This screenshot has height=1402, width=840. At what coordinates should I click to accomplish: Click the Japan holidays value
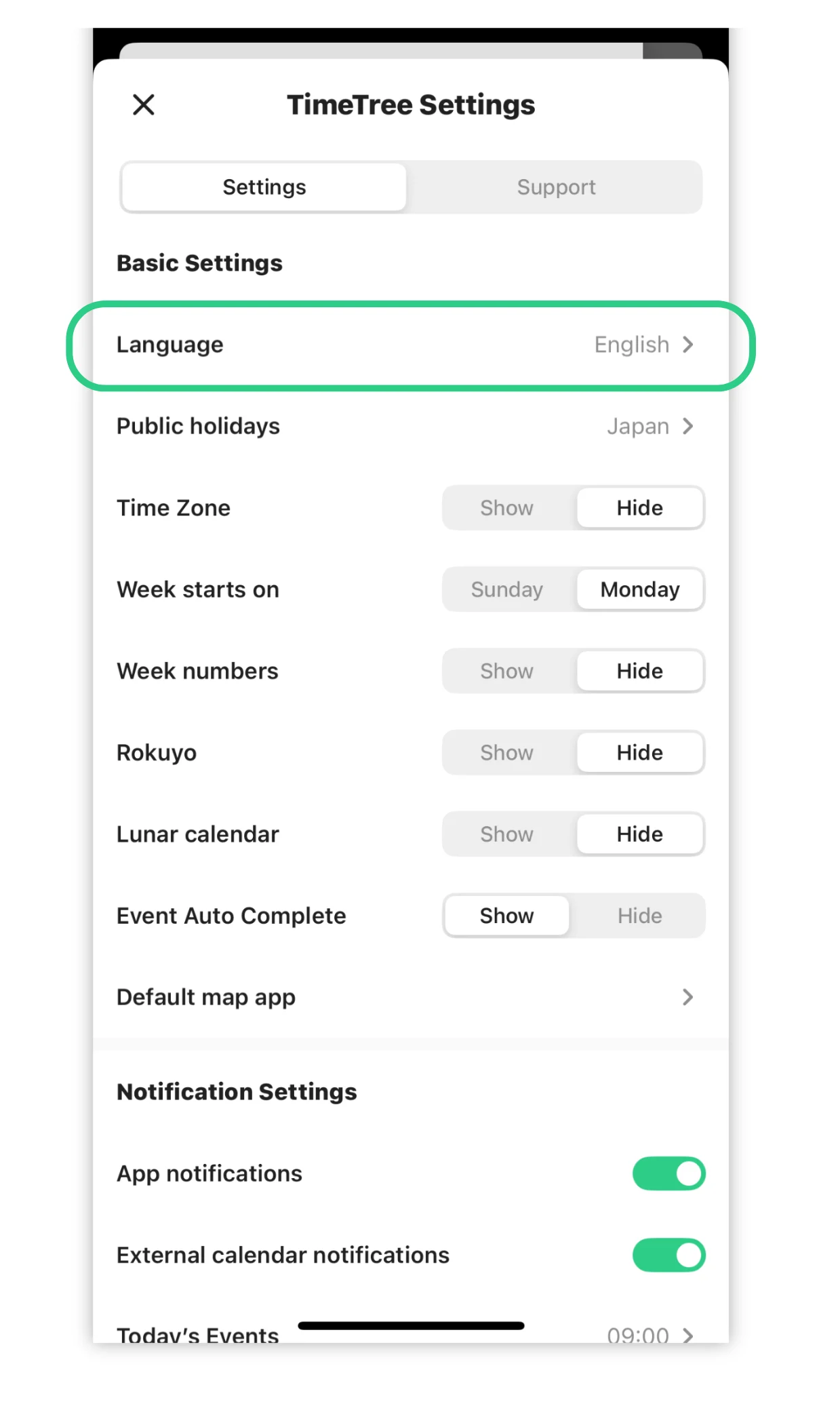tap(638, 427)
